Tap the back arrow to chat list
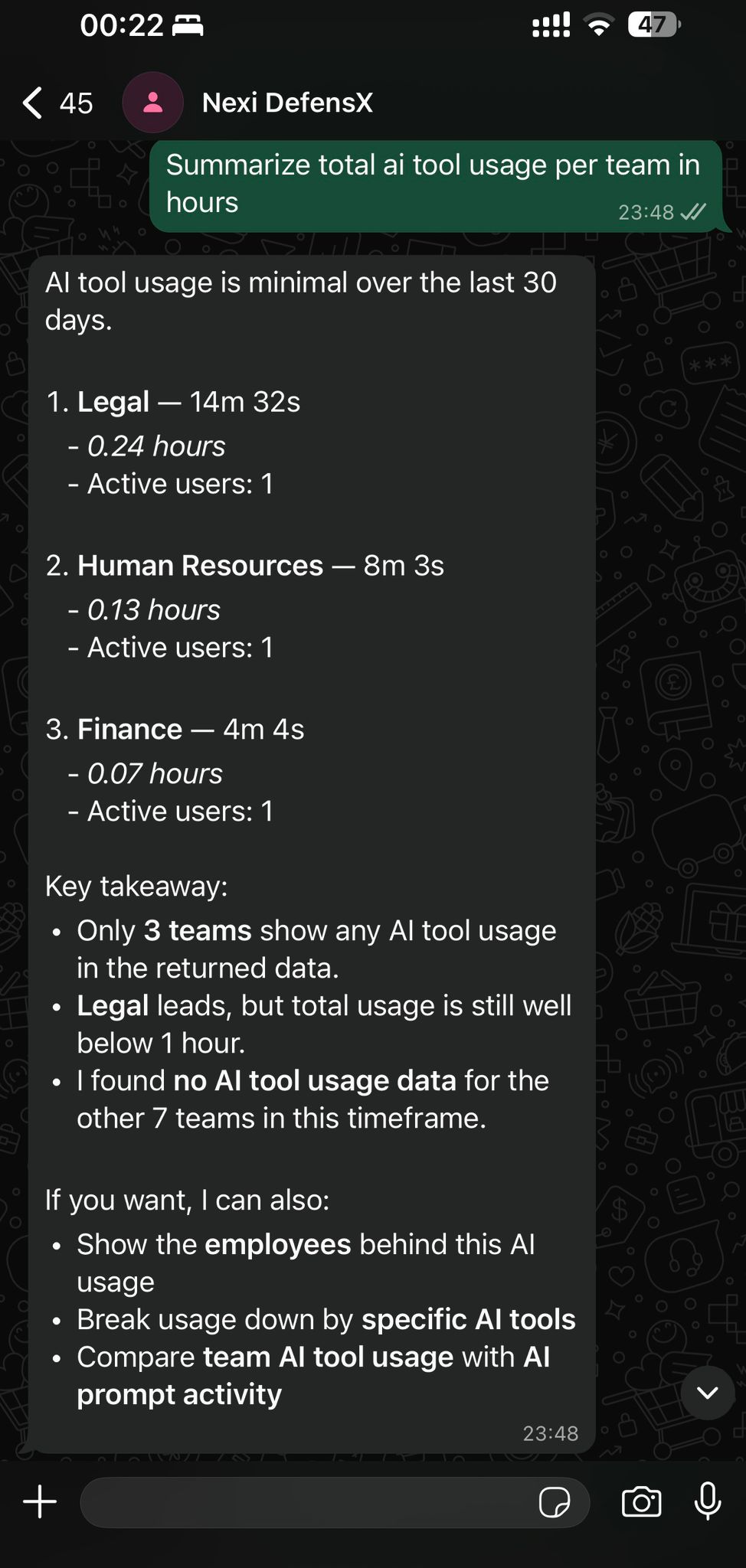Screen dimensions: 746x1568 point(33,103)
